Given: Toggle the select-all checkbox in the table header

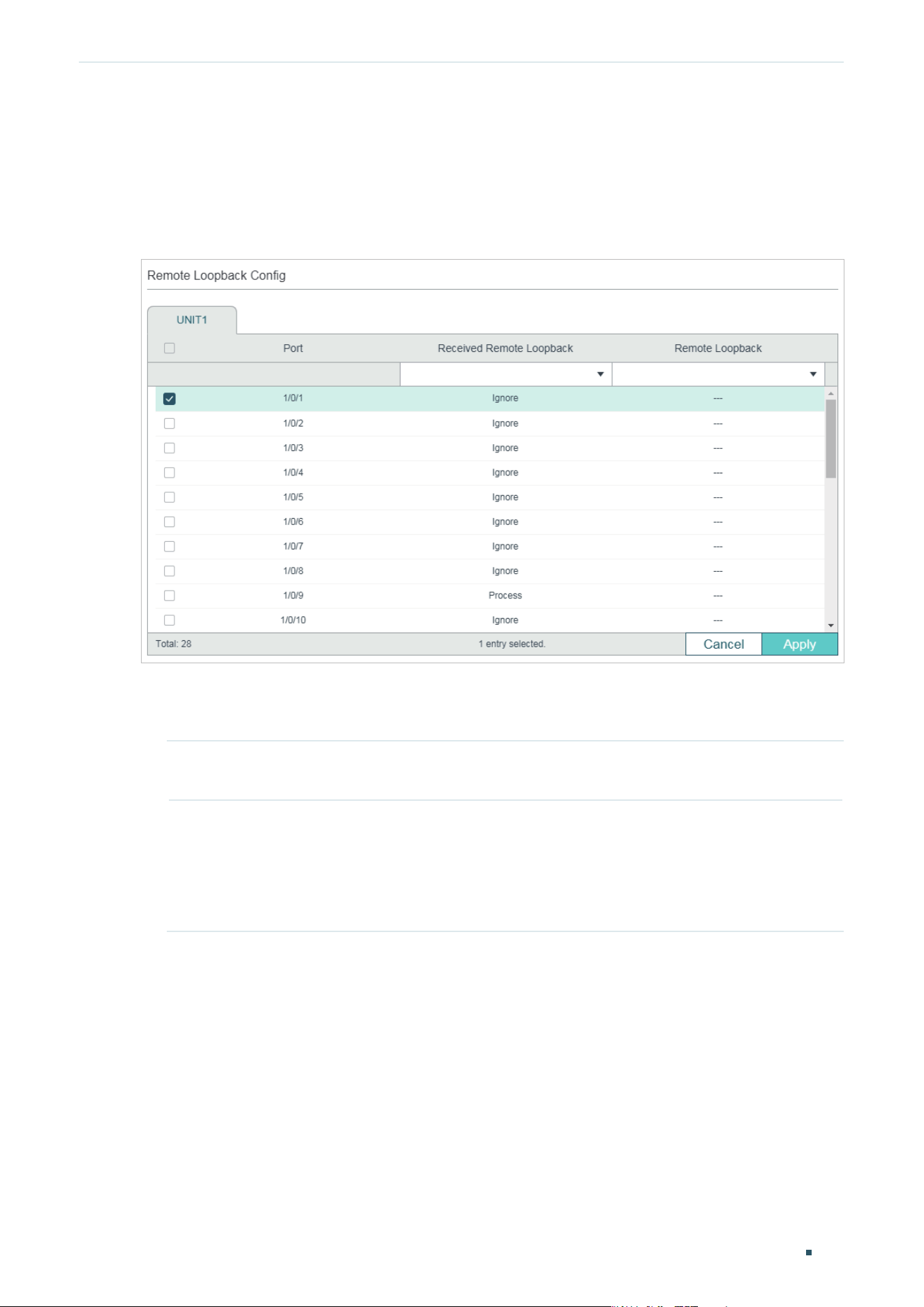Looking at the screenshot, I should [169, 348].
